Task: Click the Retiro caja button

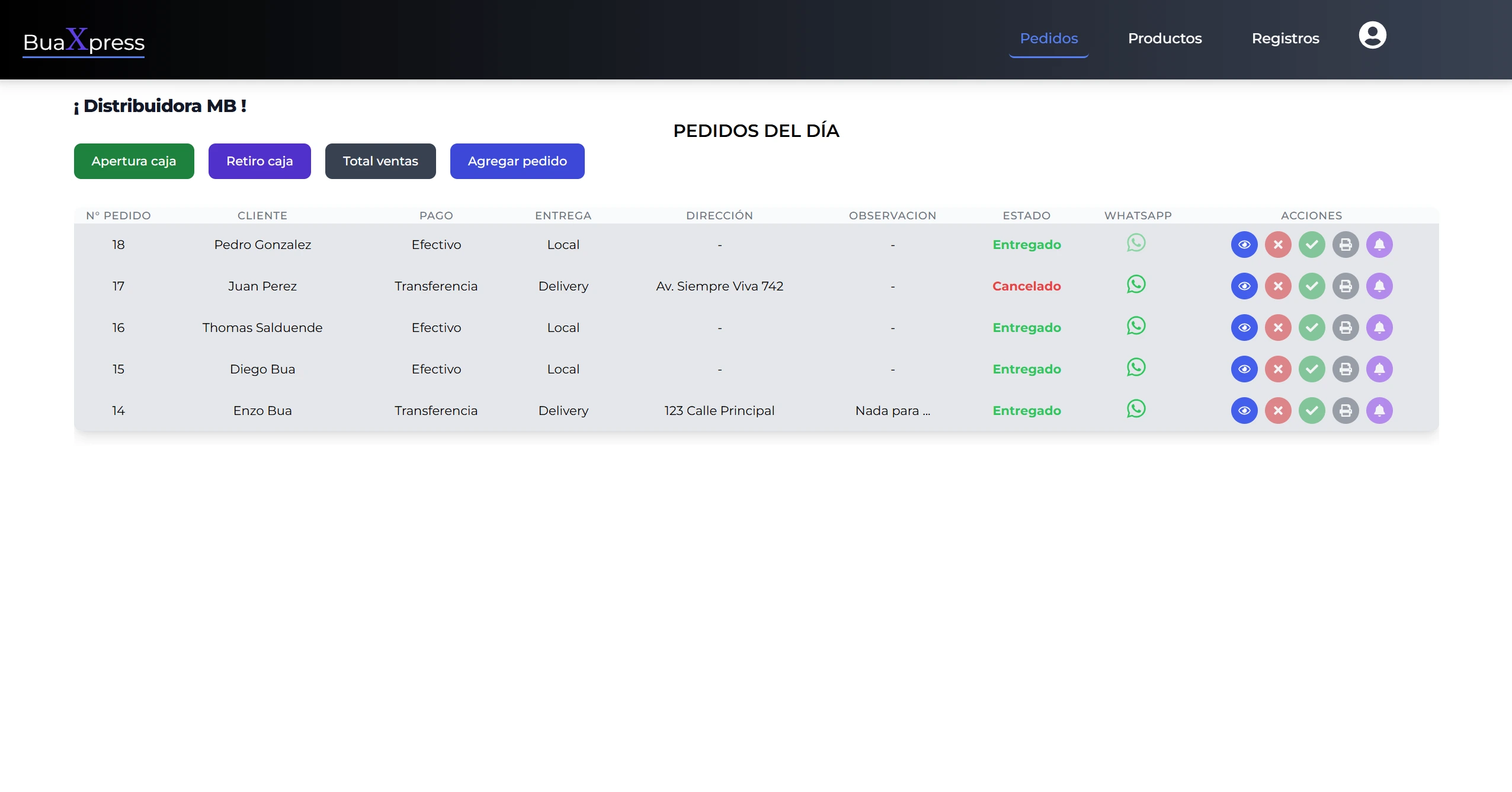Action: [x=260, y=161]
